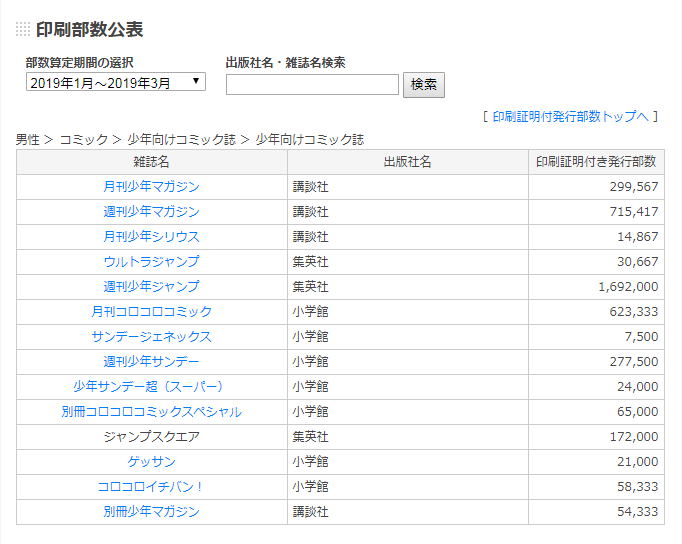Click the circulation value 54,333
682x544 pixels.
pyautogui.click(x=638, y=512)
